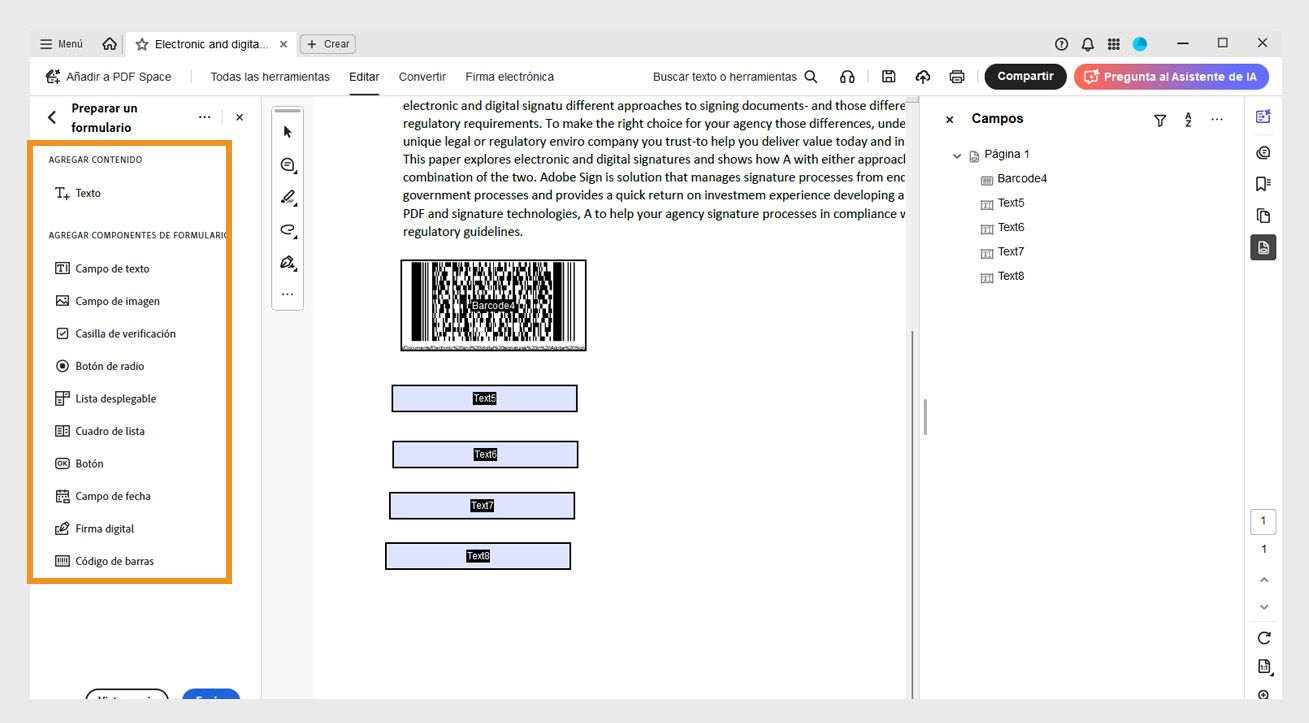
Task: Pick the selection arrow tool
Action: (x=288, y=132)
